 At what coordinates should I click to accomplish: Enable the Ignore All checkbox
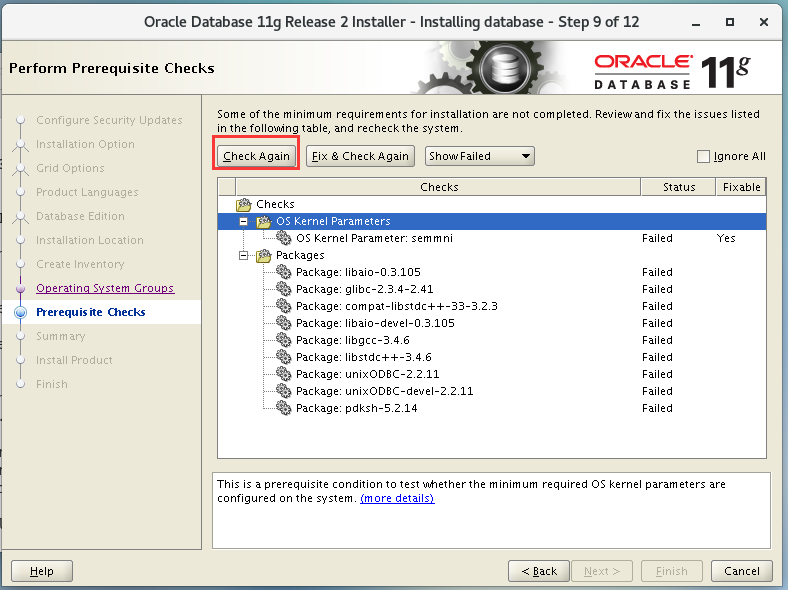click(x=703, y=156)
